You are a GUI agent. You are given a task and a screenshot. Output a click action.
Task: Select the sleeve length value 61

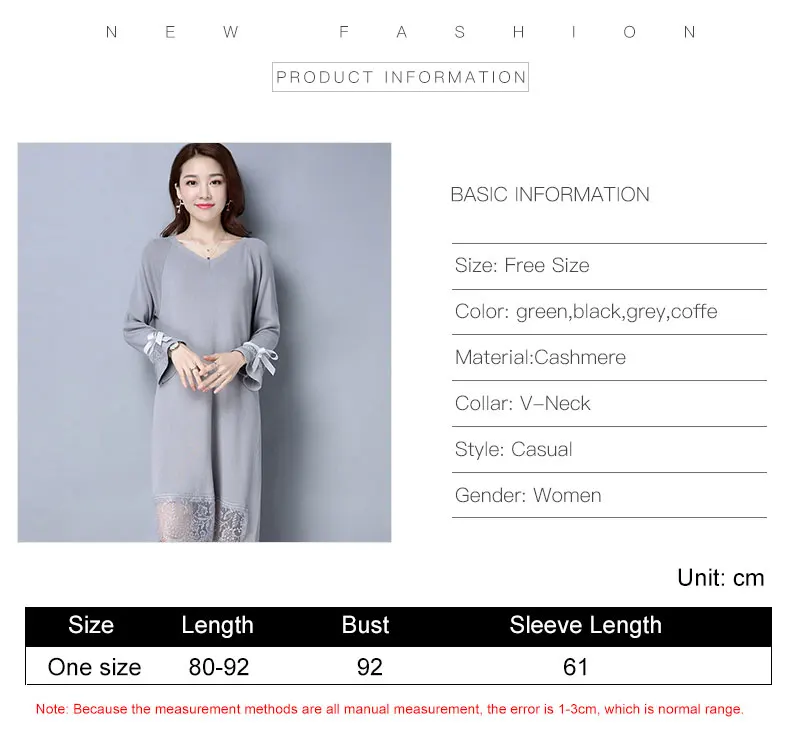[x=576, y=667]
